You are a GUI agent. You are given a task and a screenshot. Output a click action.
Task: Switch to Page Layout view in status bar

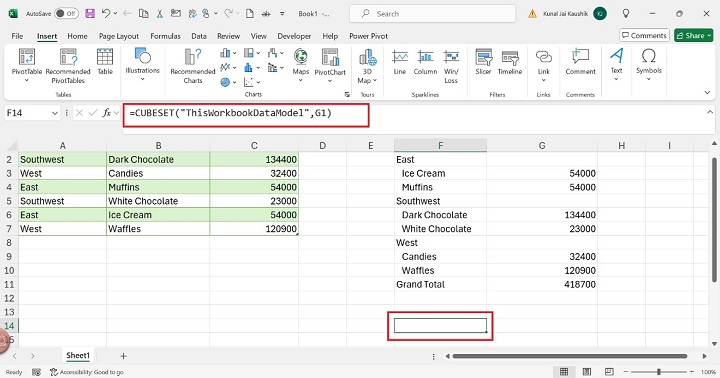[587, 372]
